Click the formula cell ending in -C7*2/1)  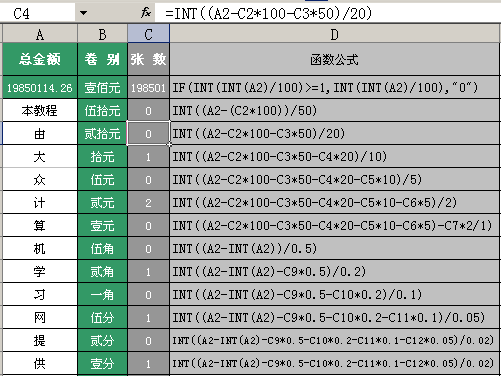(x=334, y=225)
